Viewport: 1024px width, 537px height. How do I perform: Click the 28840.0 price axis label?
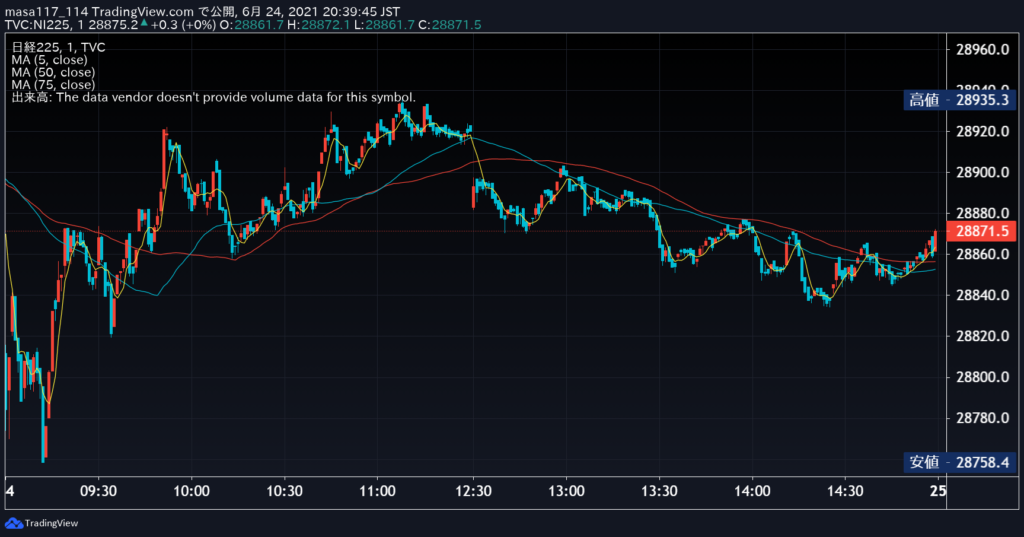pos(982,295)
